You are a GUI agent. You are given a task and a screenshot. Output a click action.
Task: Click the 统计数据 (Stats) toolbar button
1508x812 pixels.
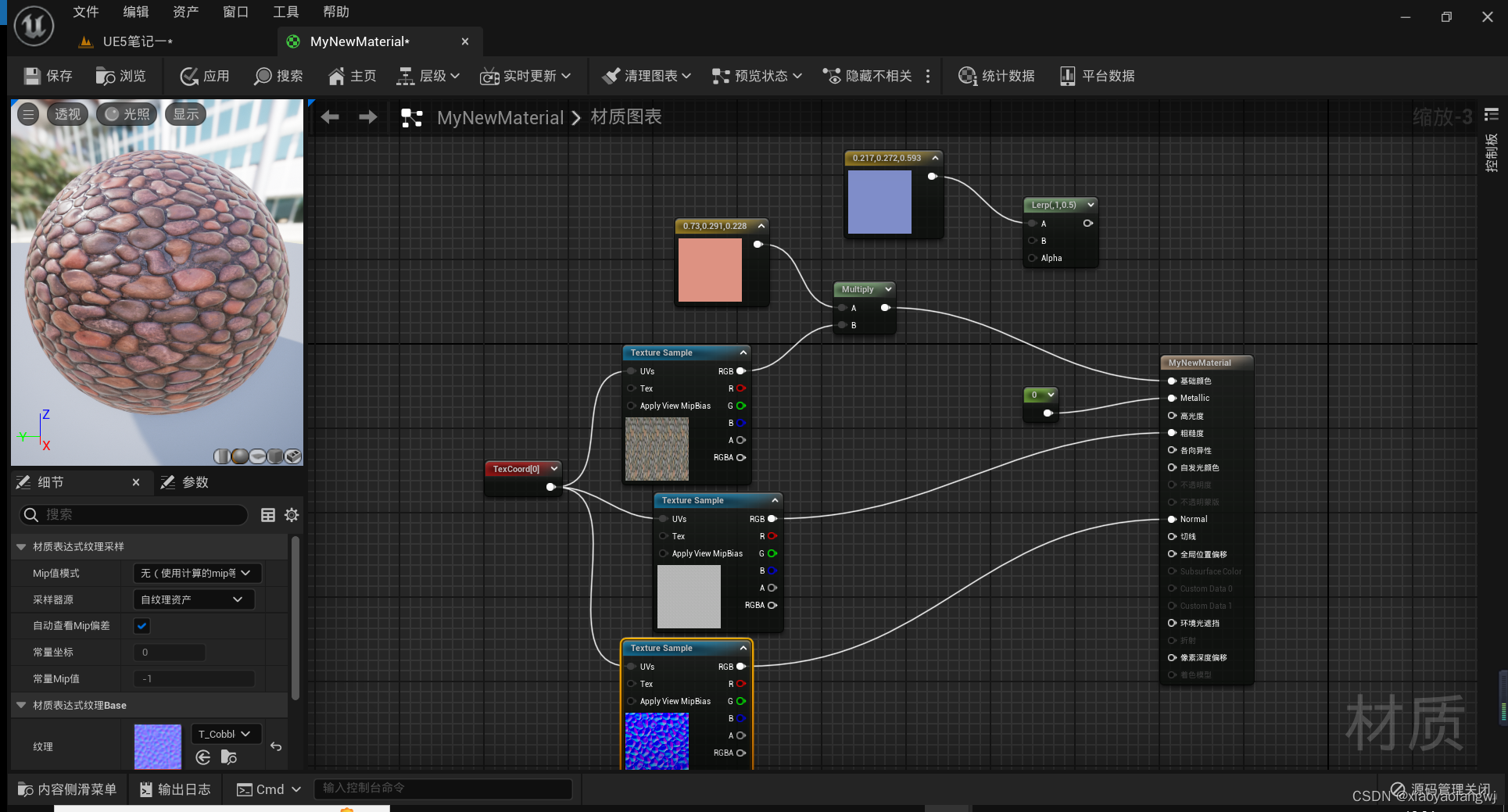[x=996, y=76]
